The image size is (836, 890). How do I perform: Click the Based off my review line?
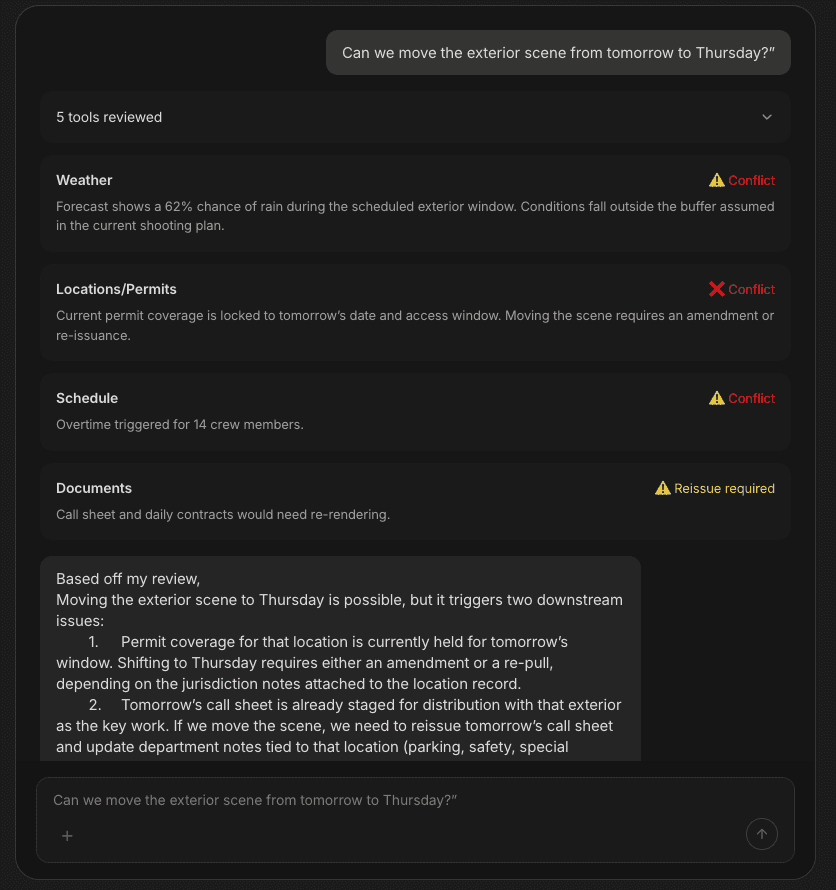pos(128,579)
